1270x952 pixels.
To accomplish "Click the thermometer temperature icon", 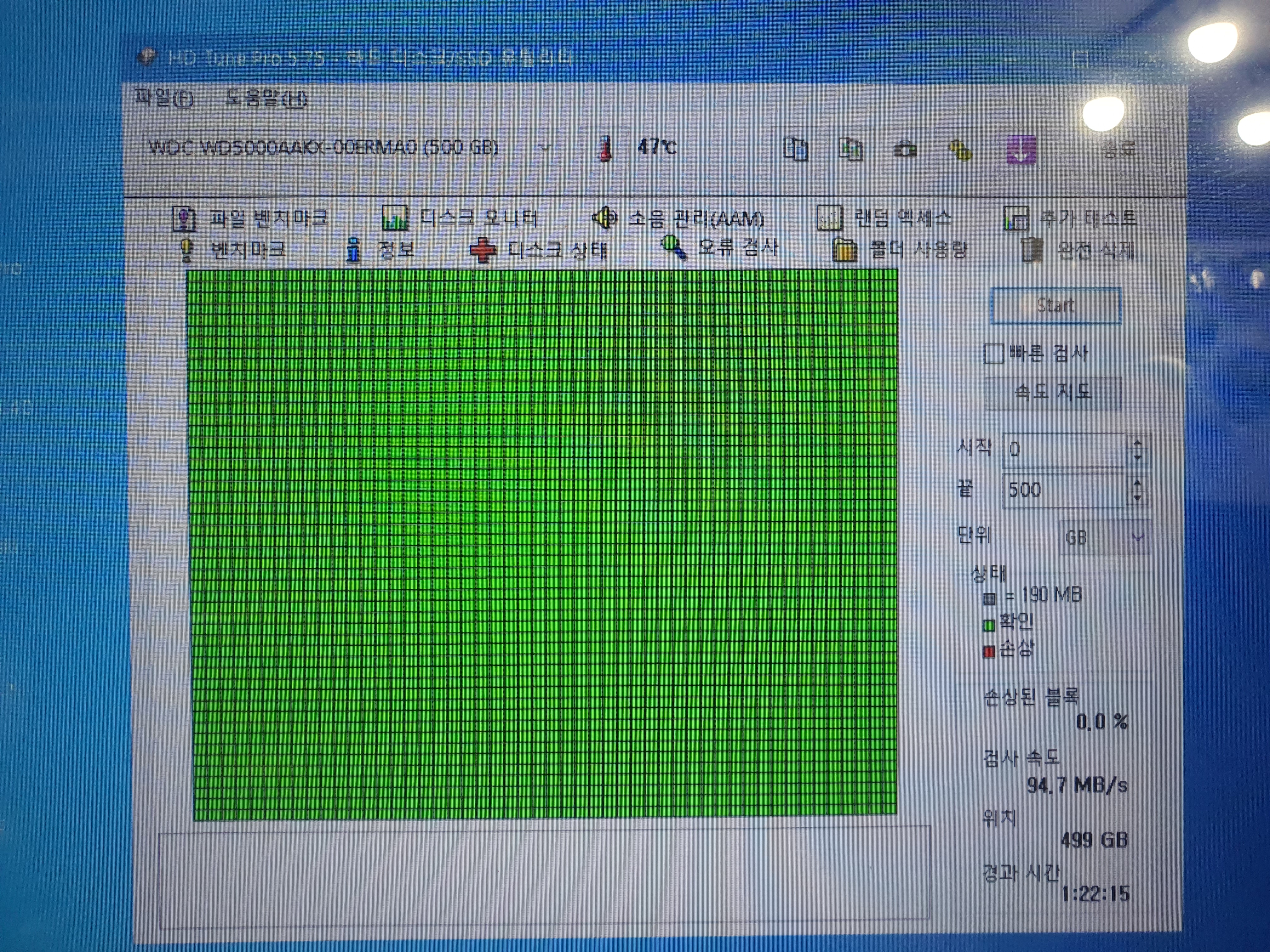I will pos(604,149).
